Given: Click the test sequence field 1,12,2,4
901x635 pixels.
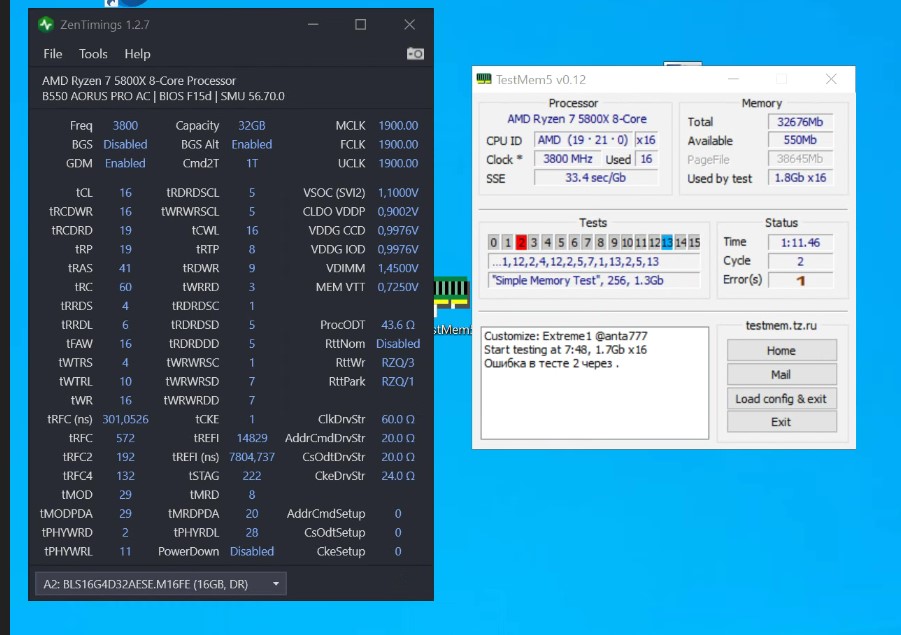Looking at the screenshot, I should tap(594, 261).
